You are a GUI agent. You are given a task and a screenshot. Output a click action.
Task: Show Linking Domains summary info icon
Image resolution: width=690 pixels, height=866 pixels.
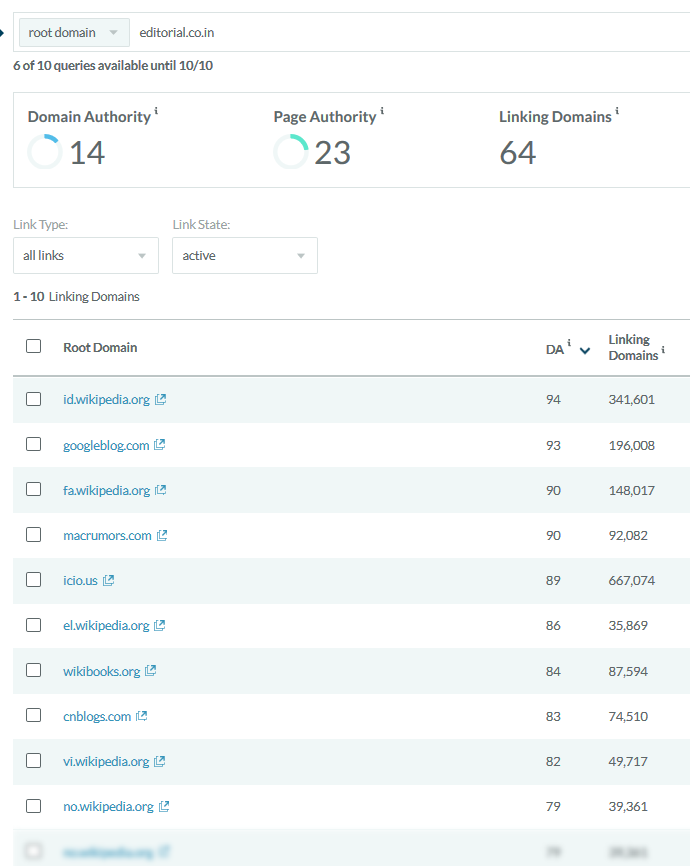617,111
